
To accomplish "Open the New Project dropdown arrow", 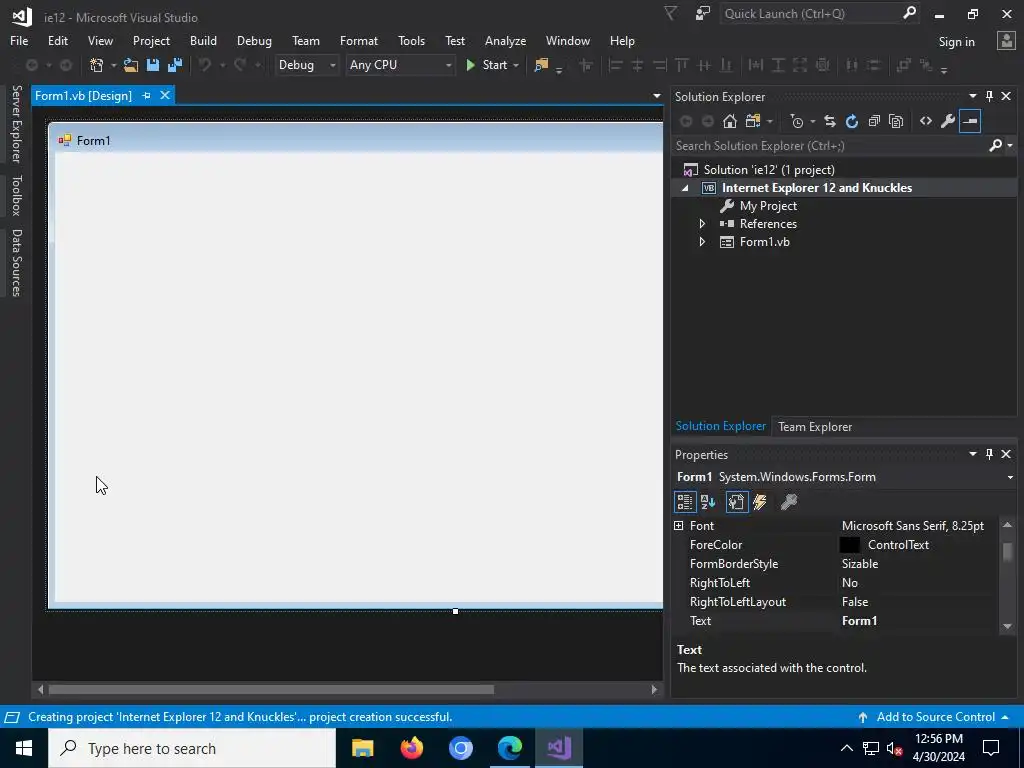I will coord(113,65).
